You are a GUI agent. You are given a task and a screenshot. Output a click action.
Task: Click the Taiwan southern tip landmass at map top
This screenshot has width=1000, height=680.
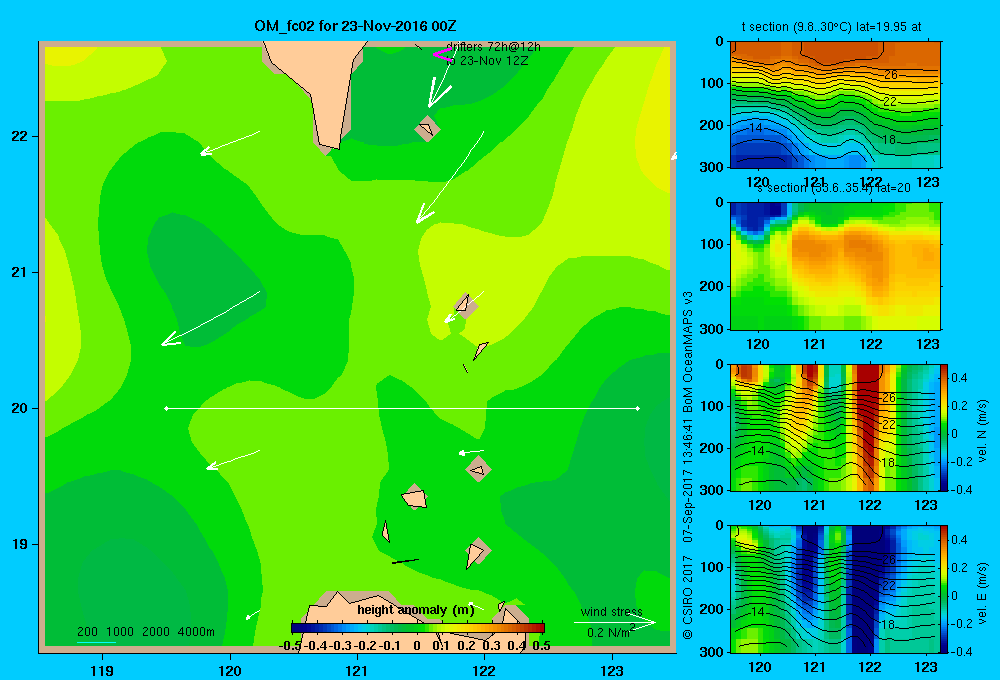(x=319, y=89)
